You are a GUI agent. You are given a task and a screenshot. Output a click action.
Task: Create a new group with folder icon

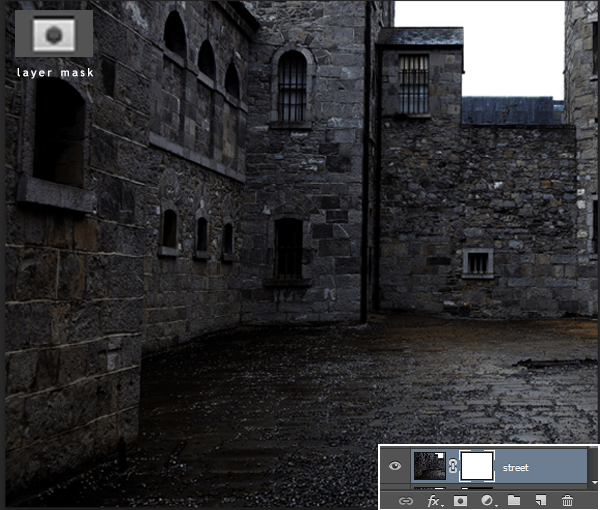514,499
